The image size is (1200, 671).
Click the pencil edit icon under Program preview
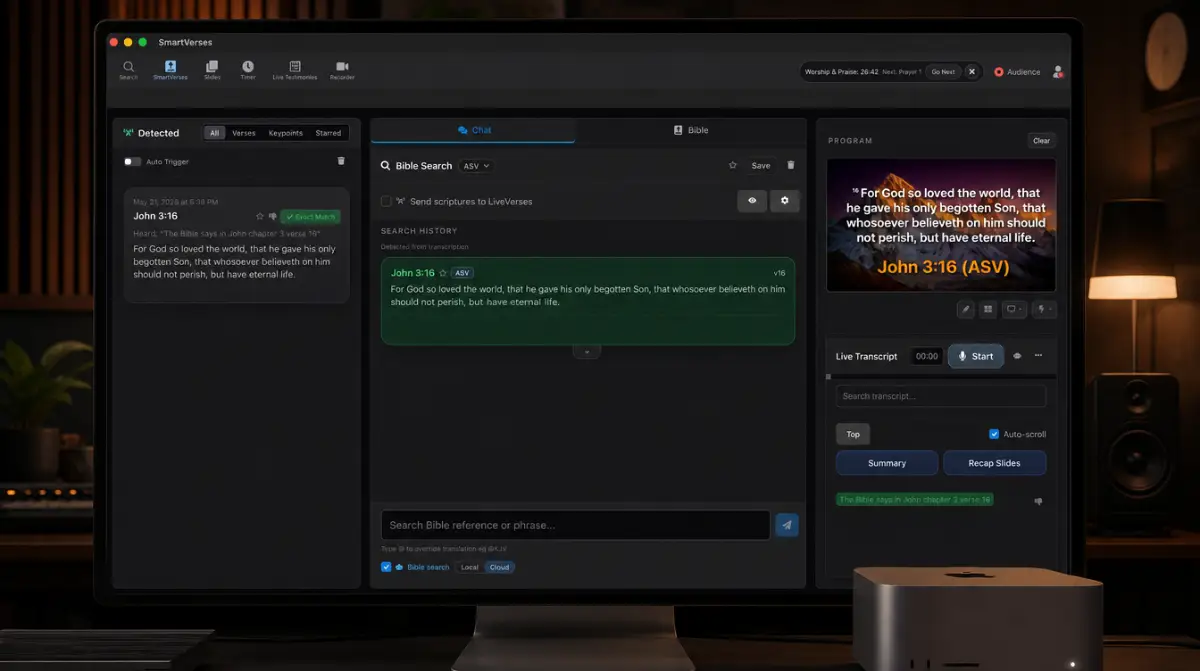click(x=966, y=309)
